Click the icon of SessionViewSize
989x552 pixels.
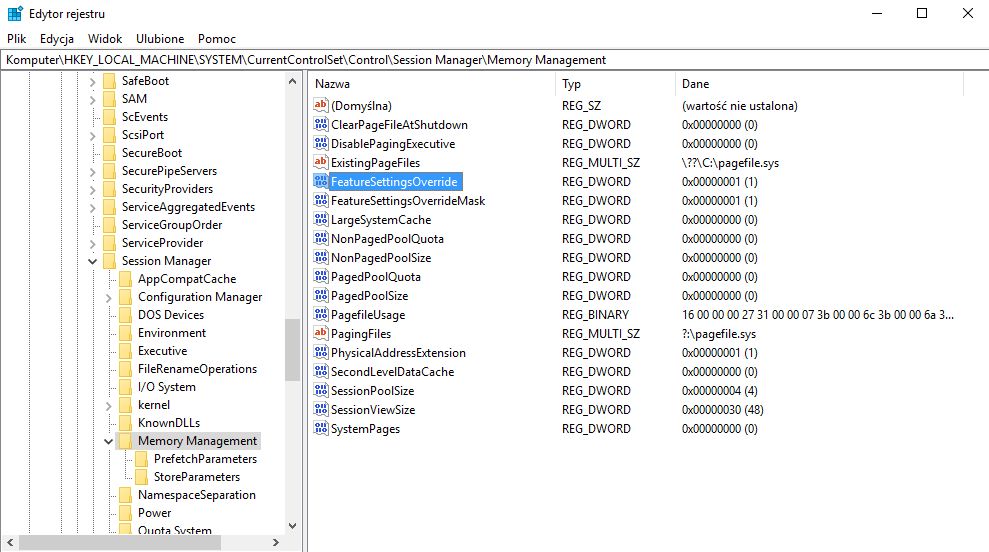320,409
